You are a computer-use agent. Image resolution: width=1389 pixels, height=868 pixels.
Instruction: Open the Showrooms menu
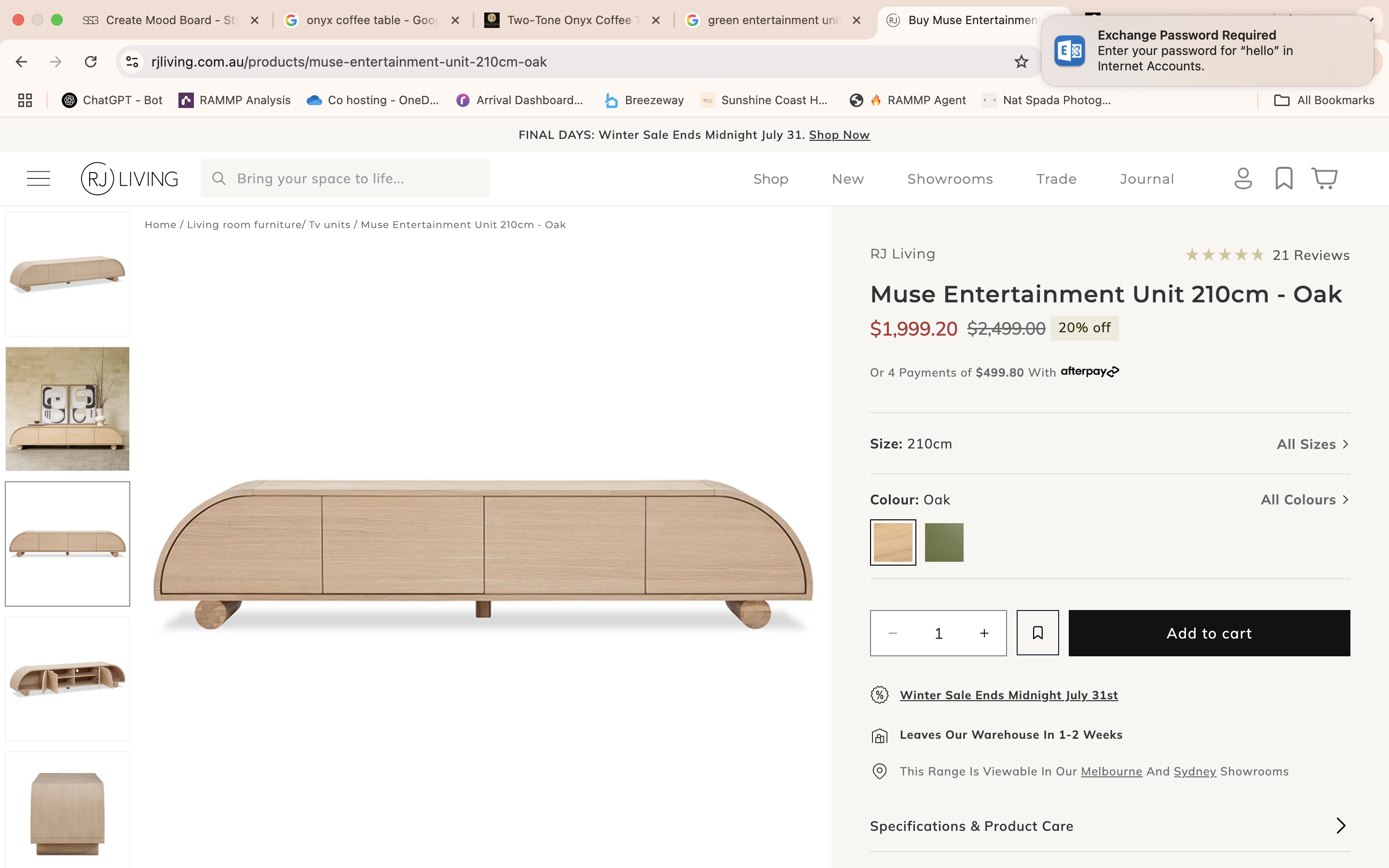tap(950, 178)
